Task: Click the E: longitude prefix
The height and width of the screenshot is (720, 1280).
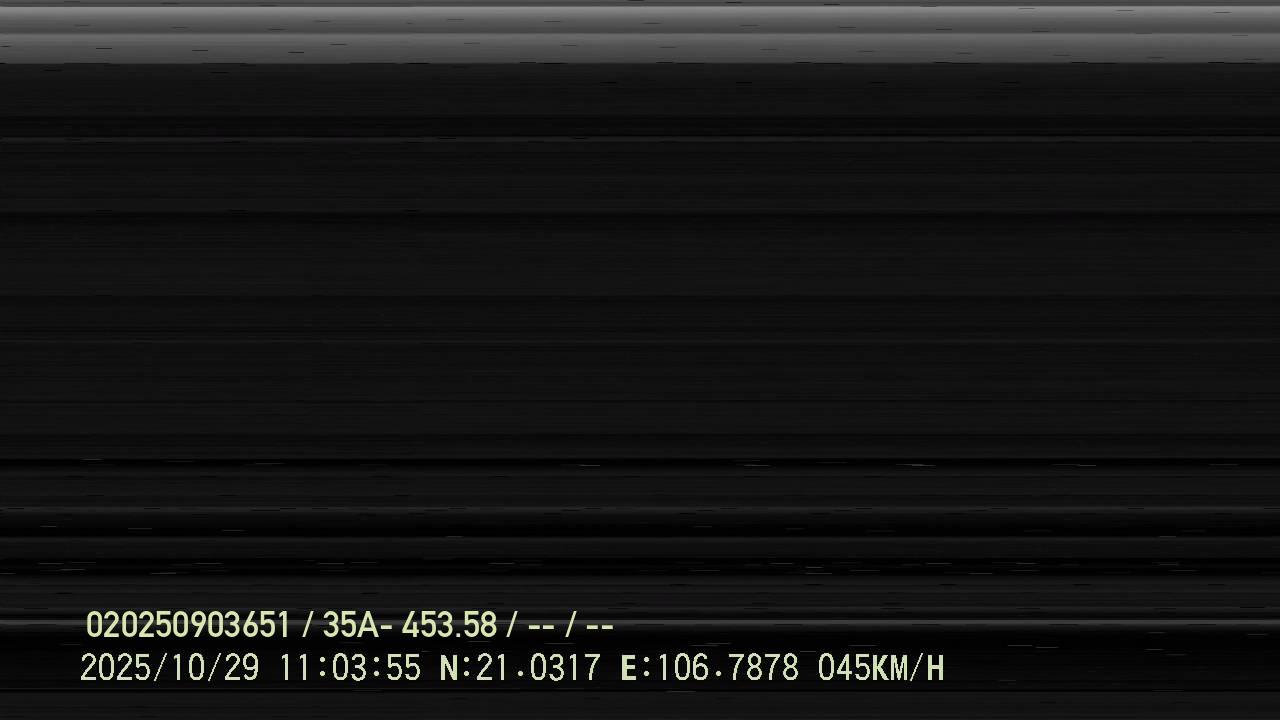Action: pos(636,668)
